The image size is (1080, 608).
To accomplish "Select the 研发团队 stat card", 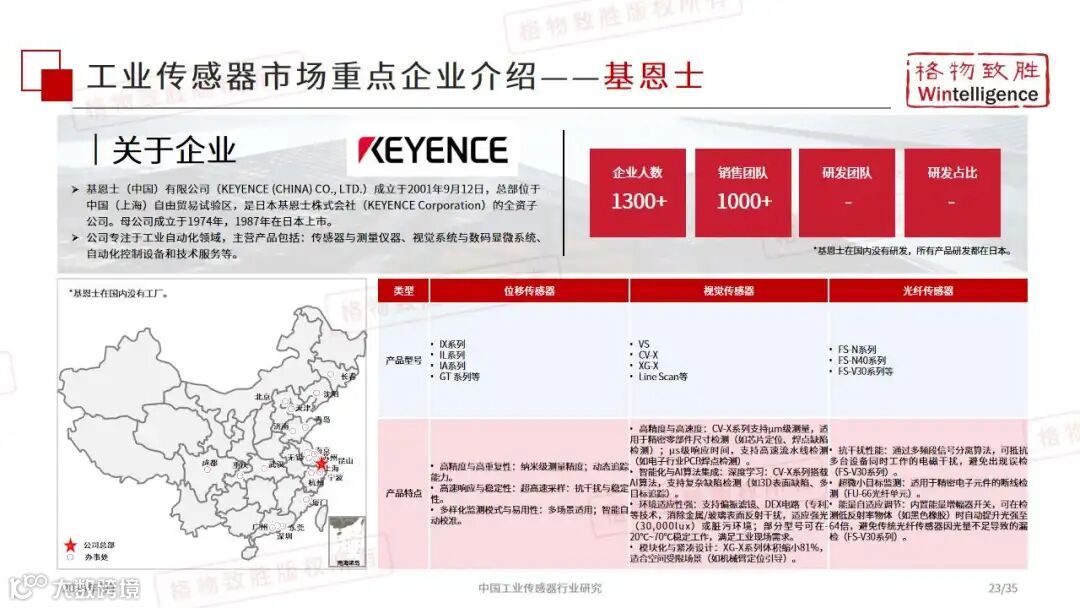I will 847,193.
